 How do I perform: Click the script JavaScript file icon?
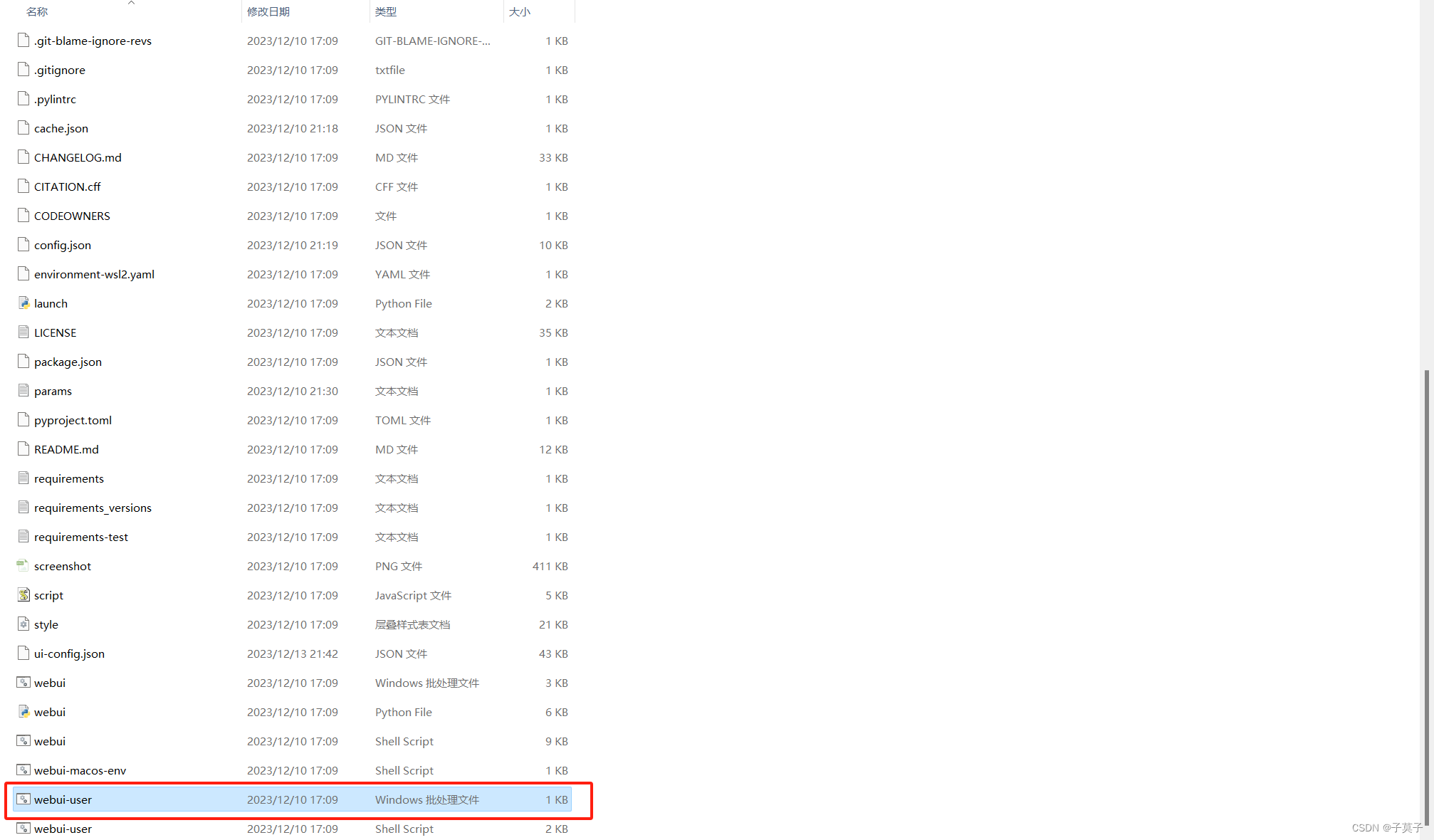[23, 595]
